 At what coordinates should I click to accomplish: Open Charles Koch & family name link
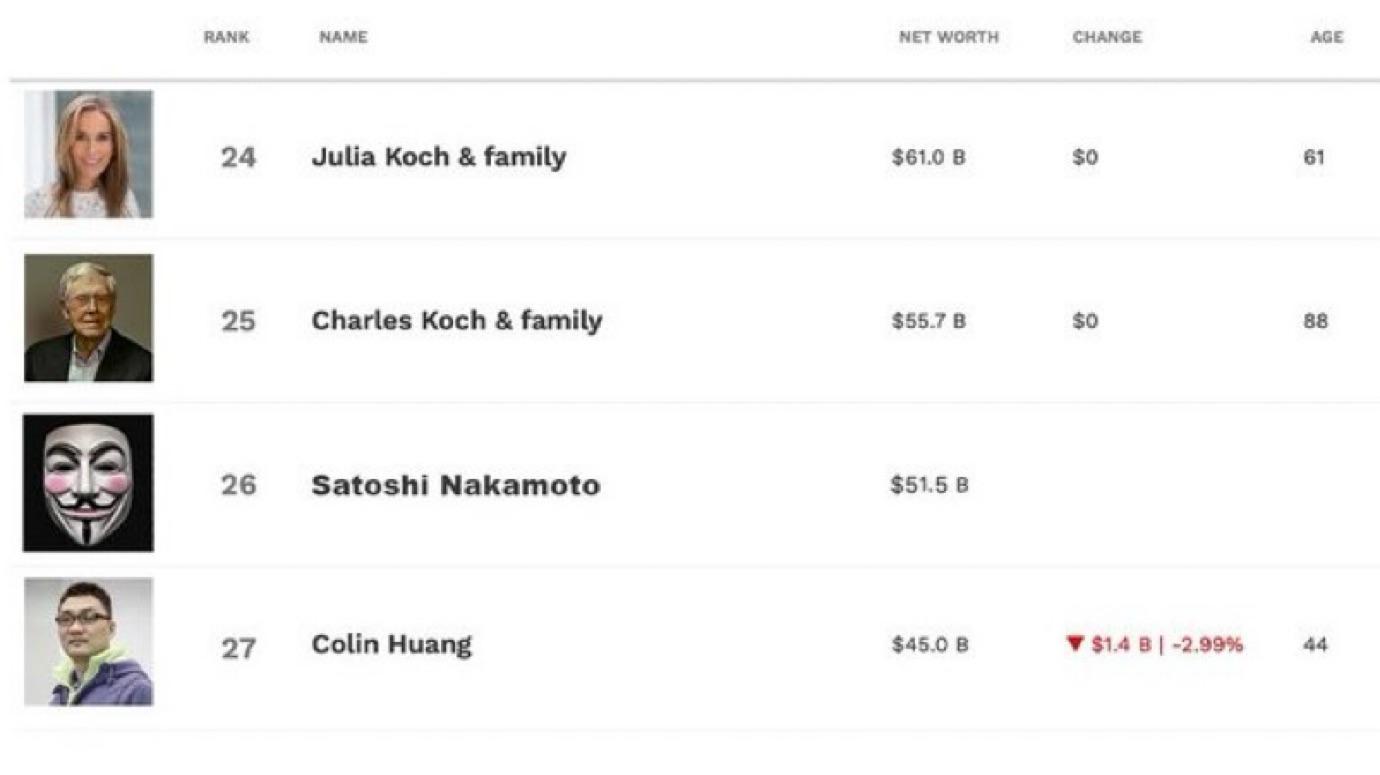pos(457,321)
